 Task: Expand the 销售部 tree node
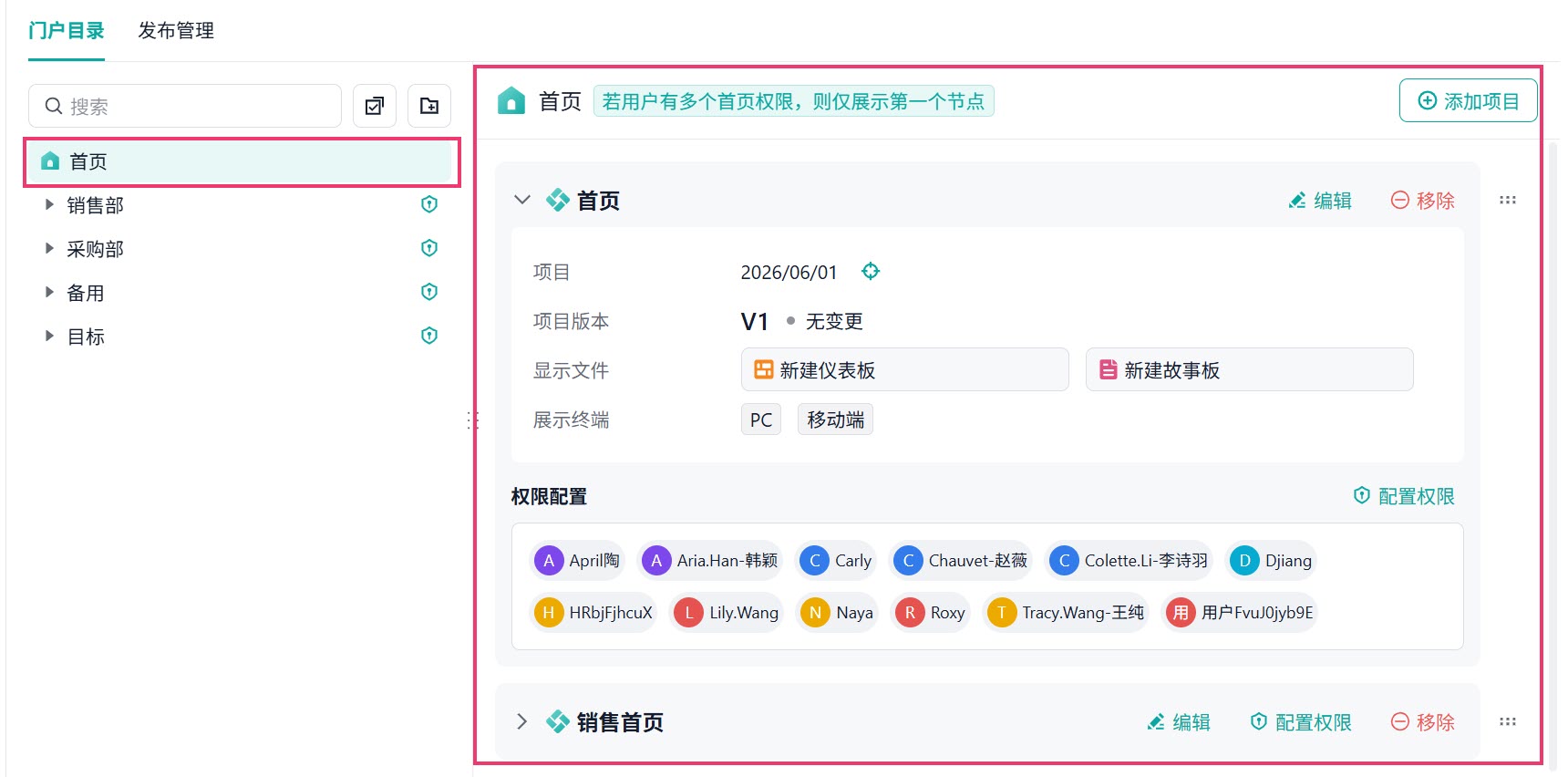49,204
